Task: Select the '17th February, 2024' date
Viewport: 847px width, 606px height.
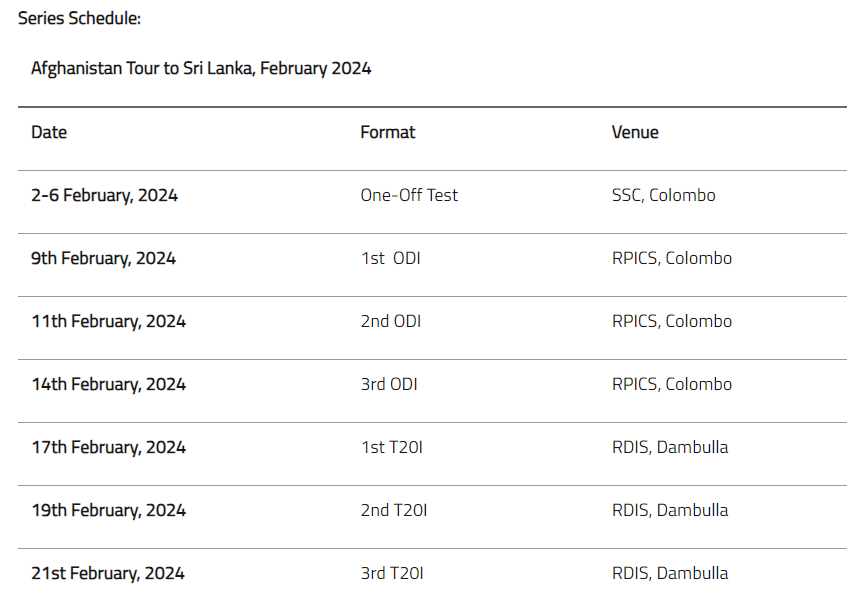Action: 108,447
